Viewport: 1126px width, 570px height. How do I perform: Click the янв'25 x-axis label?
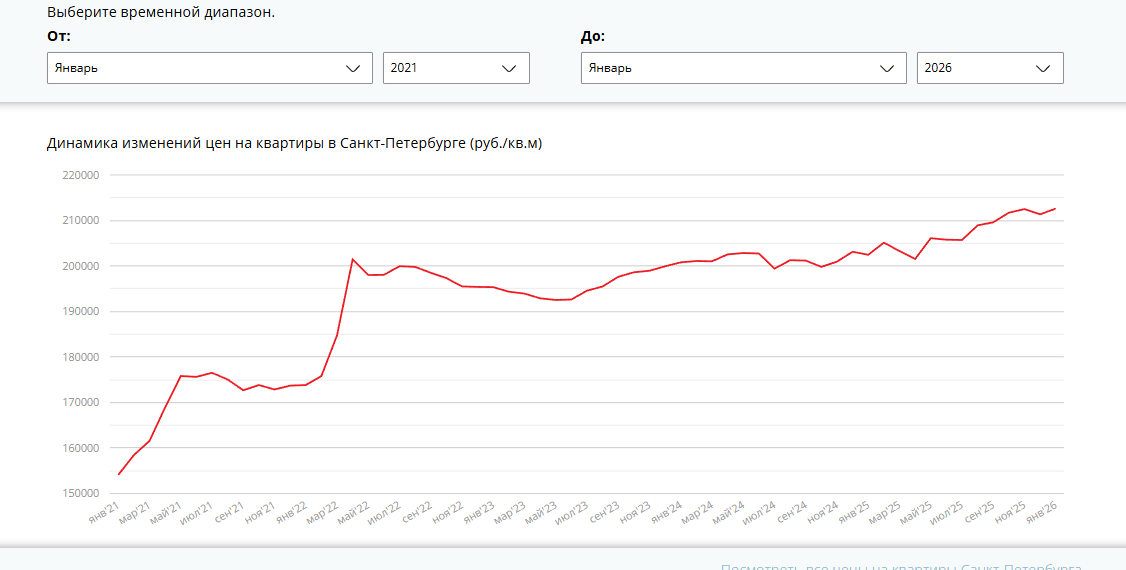[854, 513]
